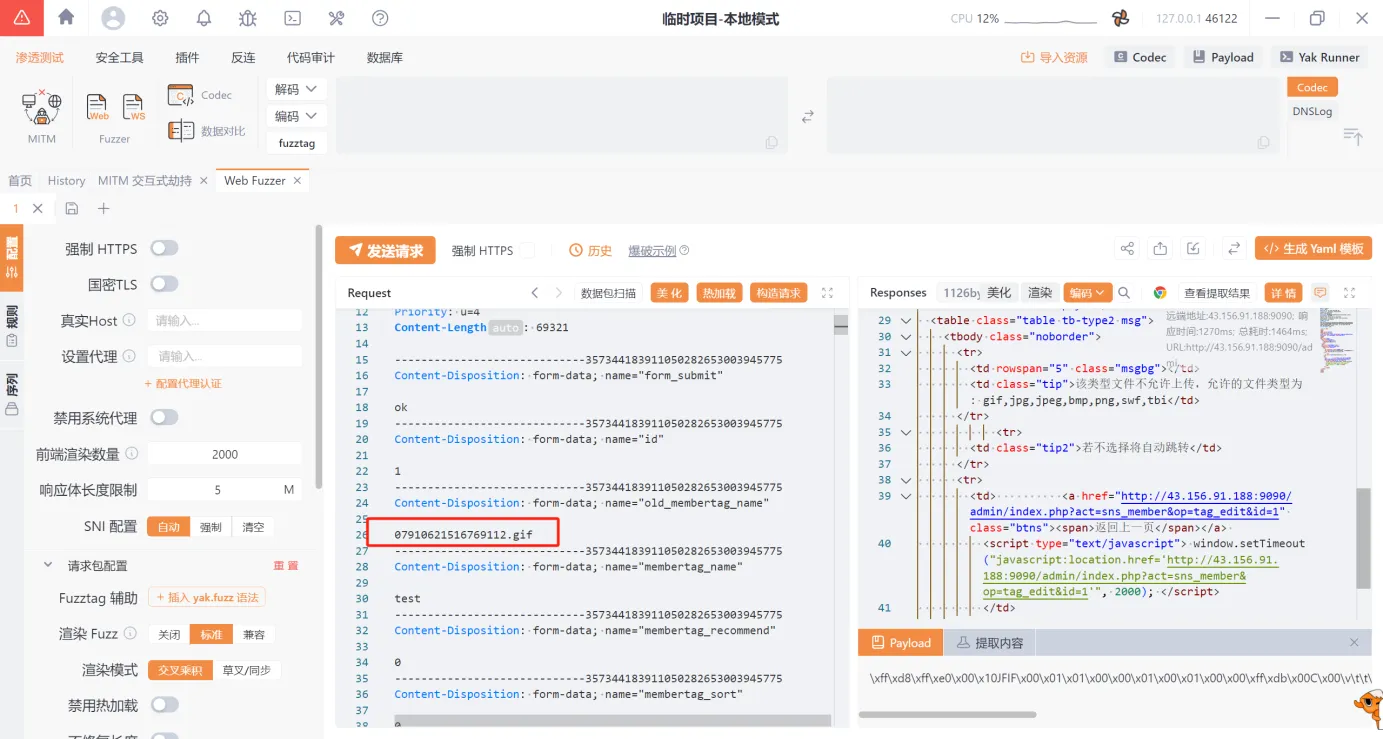Image resolution: width=1383 pixels, height=739 pixels.
Task: Open the Web Fuzzer tool icon
Action: pos(97,107)
